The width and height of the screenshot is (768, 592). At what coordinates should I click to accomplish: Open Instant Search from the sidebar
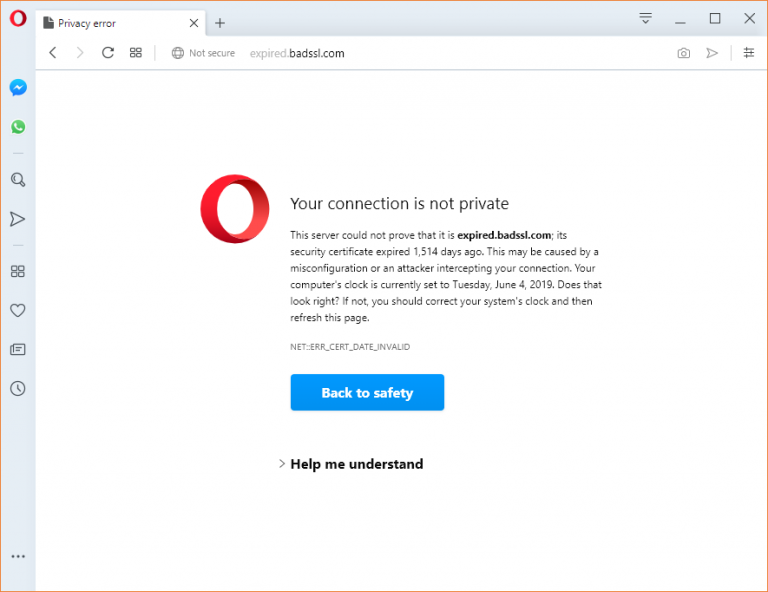coord(18,180)
